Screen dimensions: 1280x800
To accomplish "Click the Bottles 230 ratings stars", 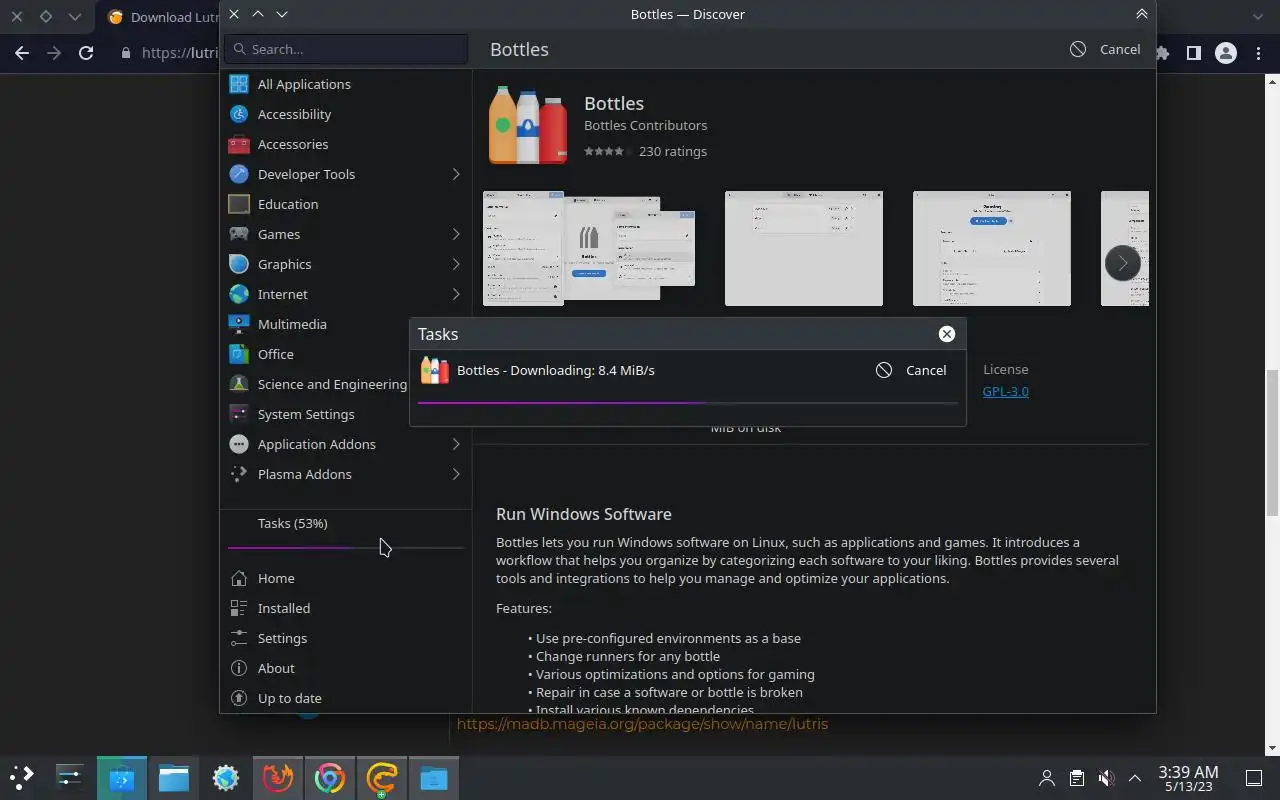I will (x=605, y=152).
